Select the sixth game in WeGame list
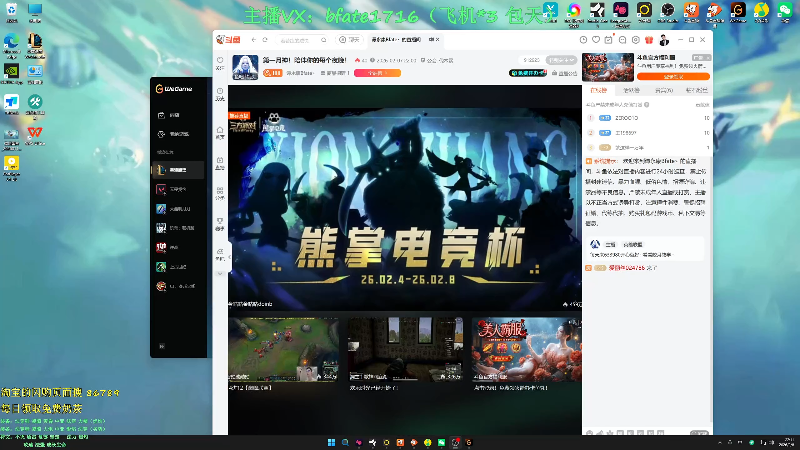Viewport: 800px width, 450px height. pos(178,267)
